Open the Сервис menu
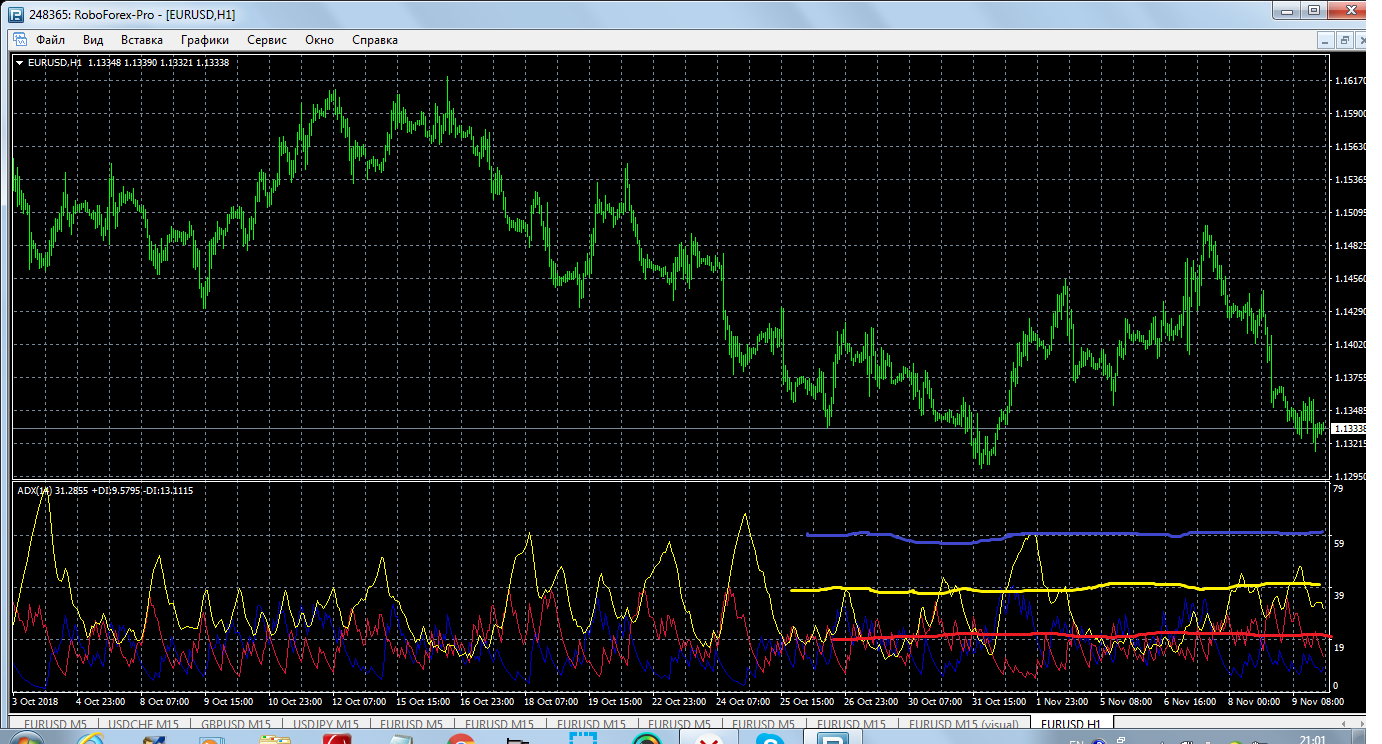Image resolution: width=1382 pixels, height=744 pixels. [267, 40]
